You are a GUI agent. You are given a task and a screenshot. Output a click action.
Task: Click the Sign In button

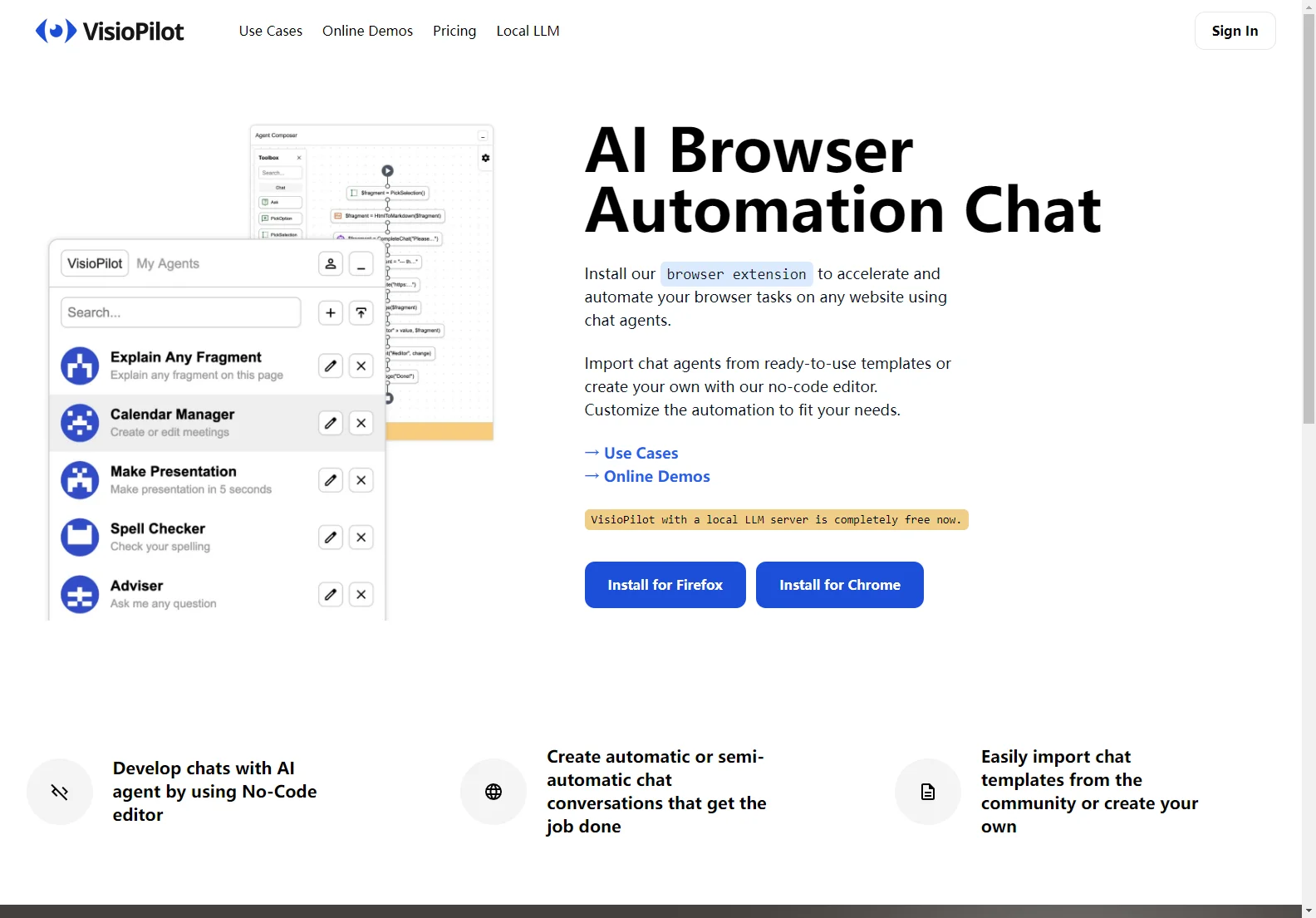1235,31
